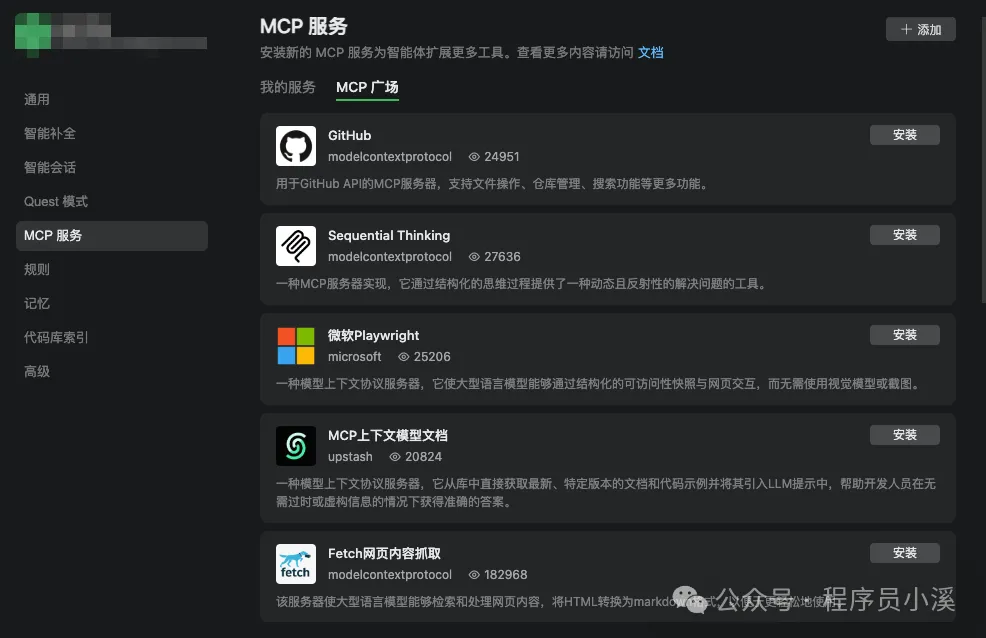Screen dimensions: 986x638
Task: Click the GitHub service title
Action: point(350,135)
